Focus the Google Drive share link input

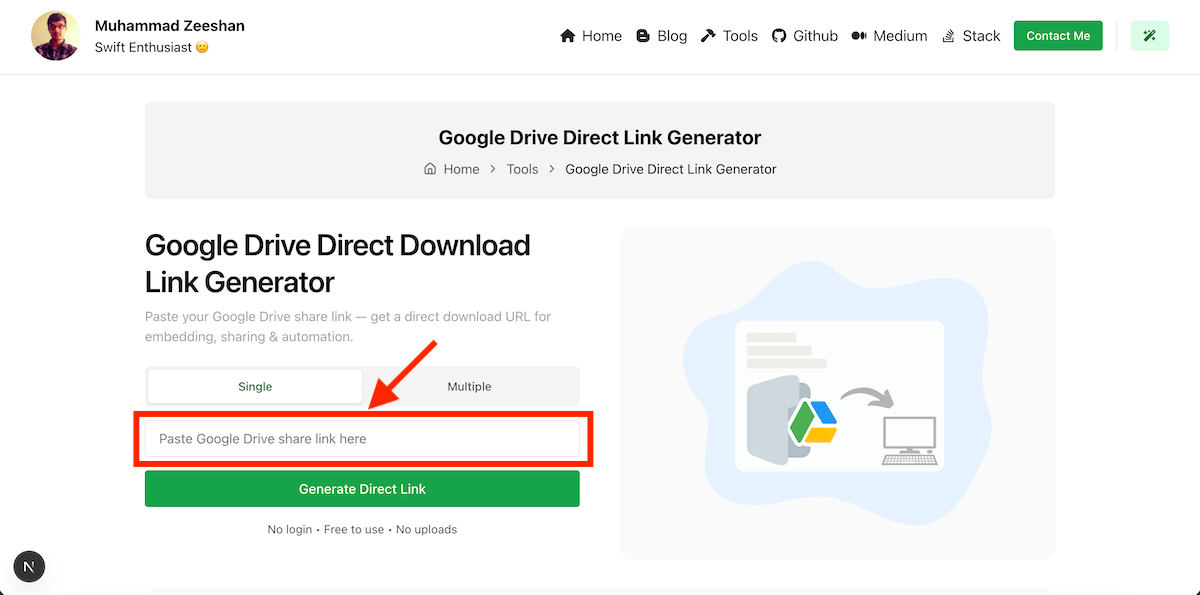pyautogui.click(x=362, y=439)
